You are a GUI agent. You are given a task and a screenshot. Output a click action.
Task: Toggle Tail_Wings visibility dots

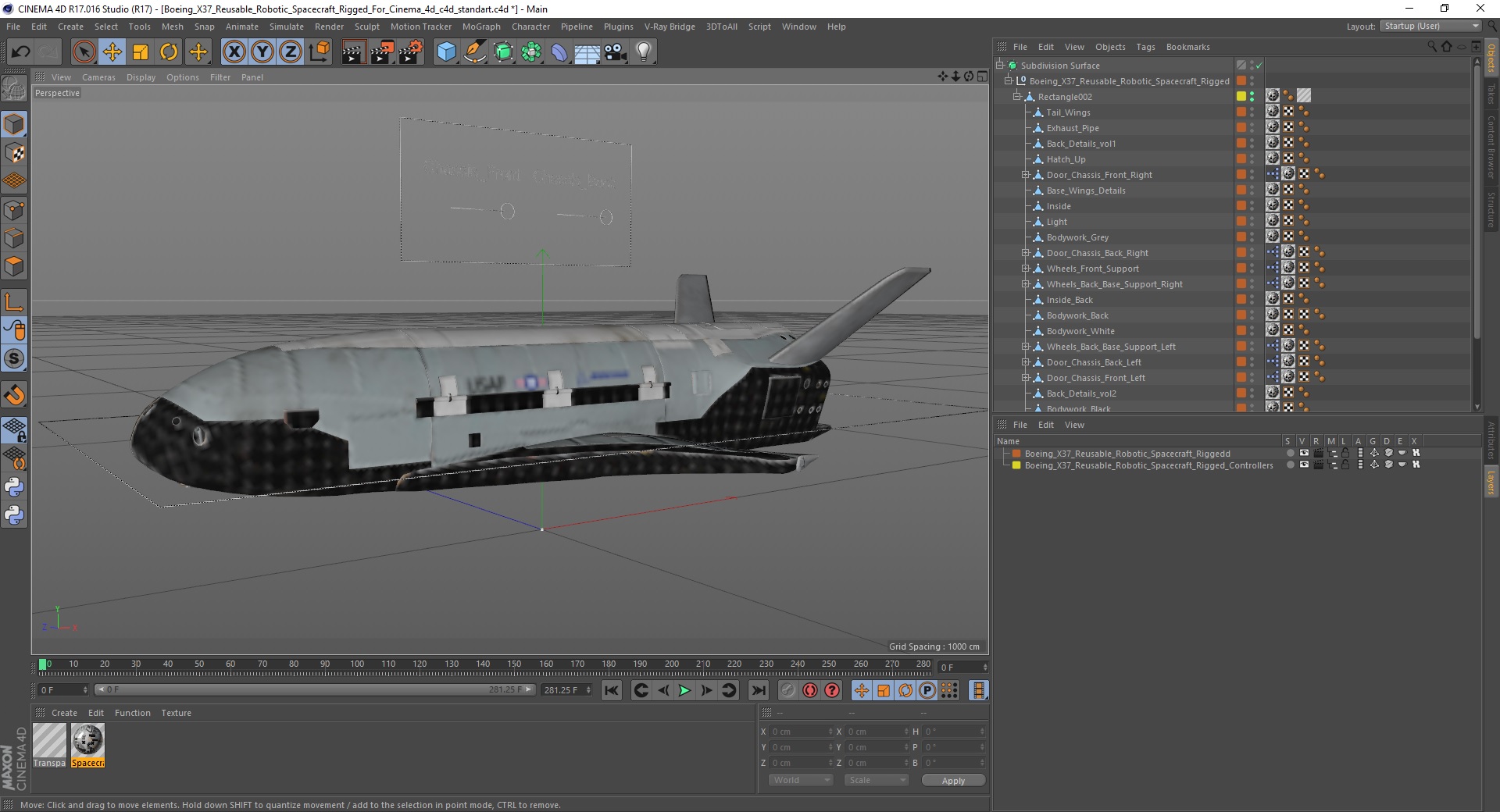coord(1252,112)
